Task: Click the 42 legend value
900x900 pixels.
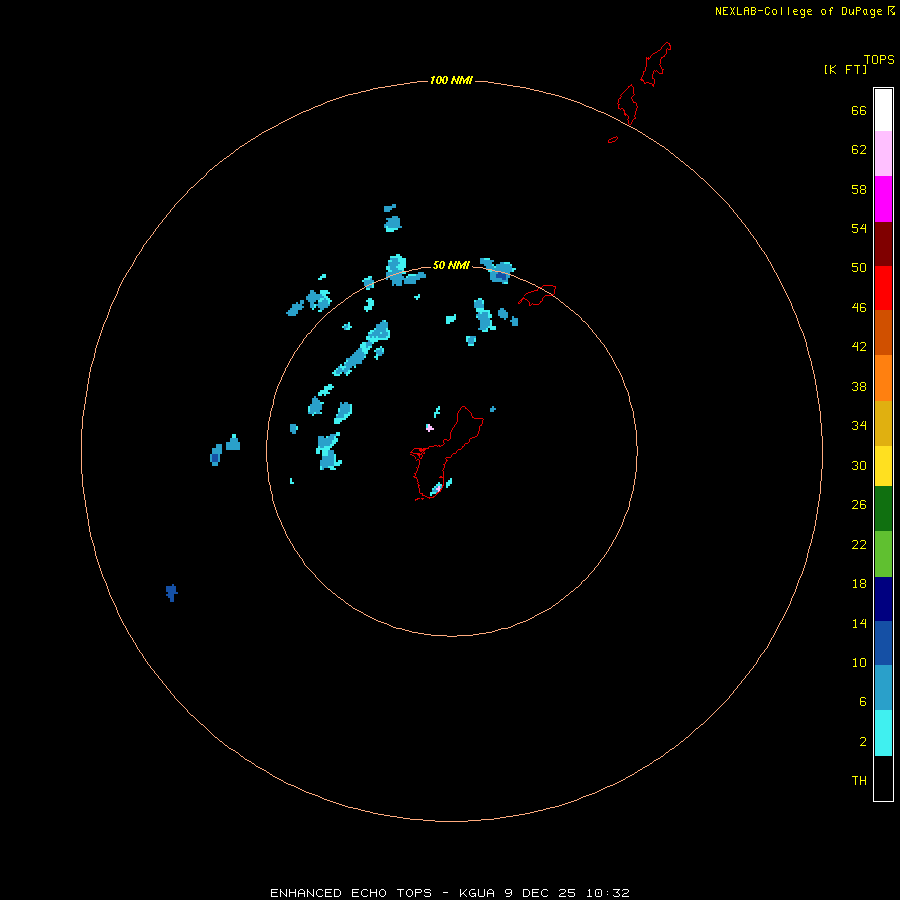Action: tap(859, 347)
